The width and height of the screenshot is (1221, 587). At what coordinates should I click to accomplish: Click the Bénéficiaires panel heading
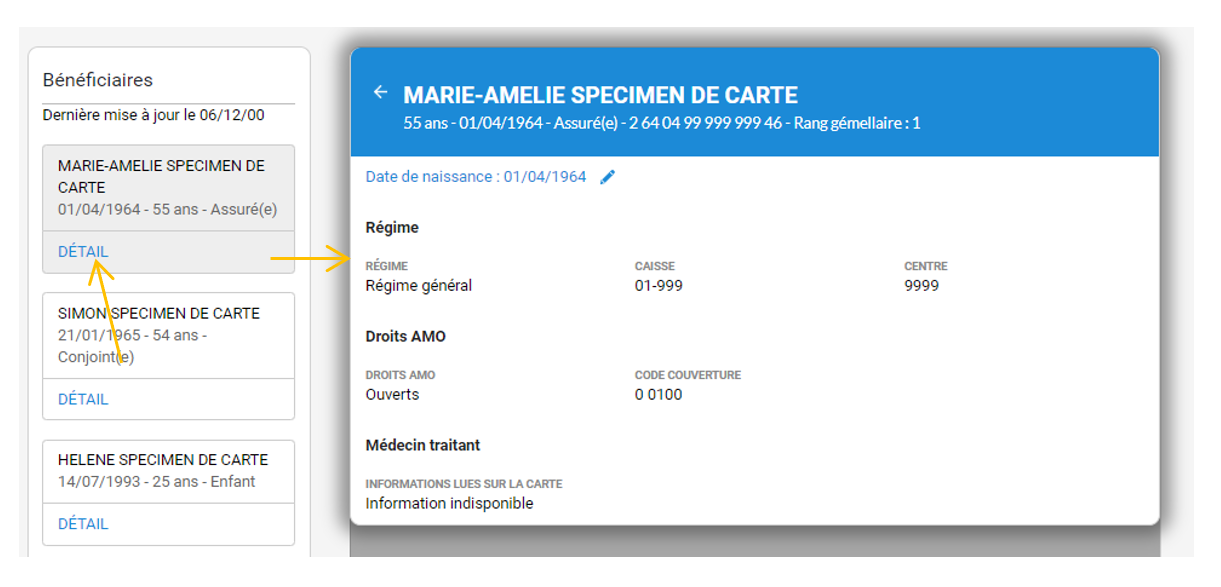coord(97,80)
